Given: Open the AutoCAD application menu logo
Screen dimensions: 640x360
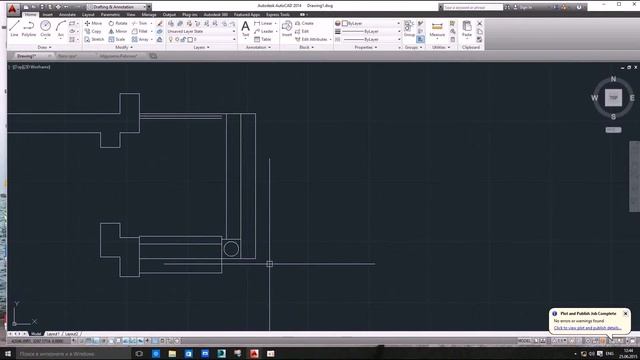Looking at the screenshot, I should coord(13,9).
